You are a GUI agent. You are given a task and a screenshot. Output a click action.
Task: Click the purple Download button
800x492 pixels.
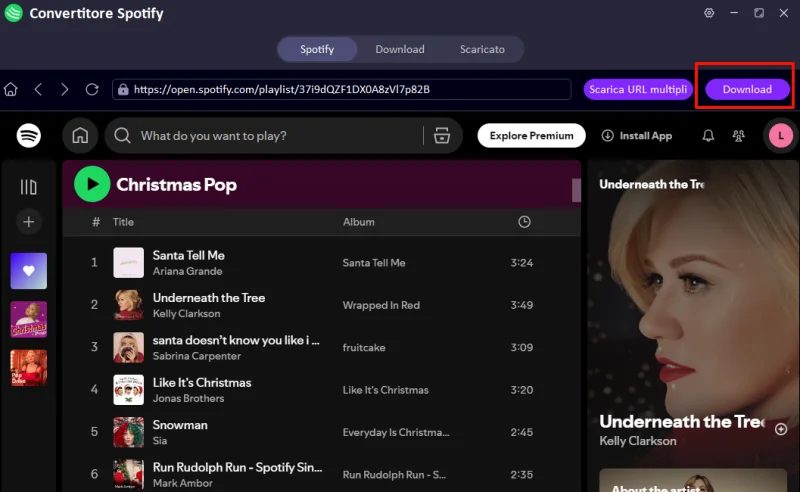[x=747, y=89]
